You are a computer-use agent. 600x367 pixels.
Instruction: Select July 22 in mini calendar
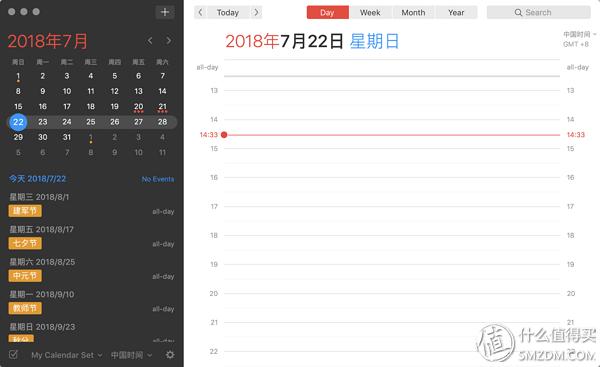18,122
